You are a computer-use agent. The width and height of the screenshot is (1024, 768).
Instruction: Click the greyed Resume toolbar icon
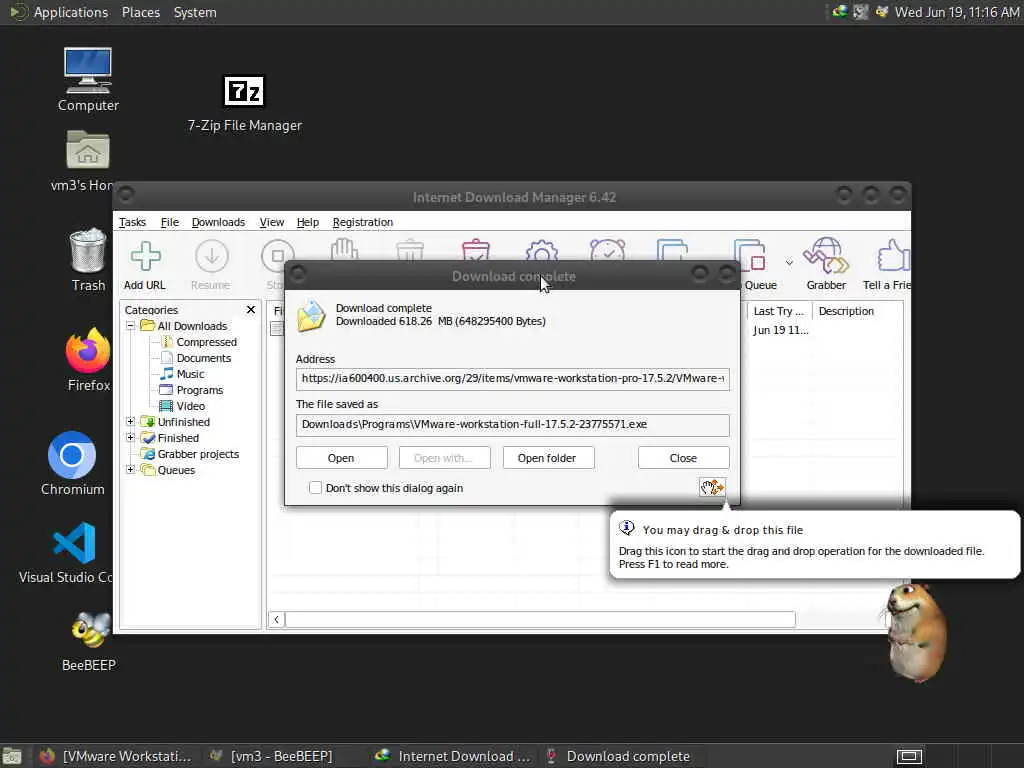[212, 256]
